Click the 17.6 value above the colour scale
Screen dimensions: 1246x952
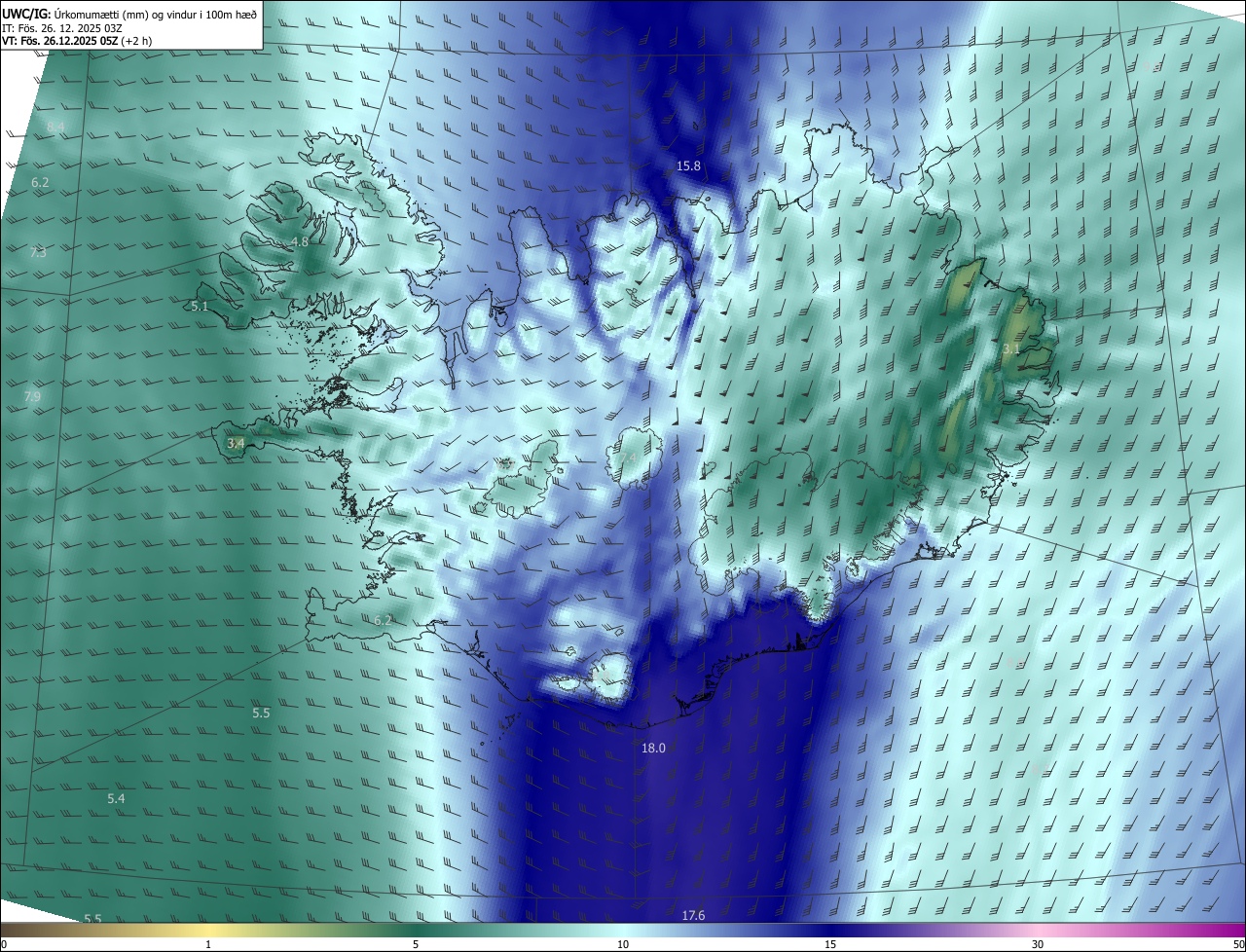click(693, 916)
